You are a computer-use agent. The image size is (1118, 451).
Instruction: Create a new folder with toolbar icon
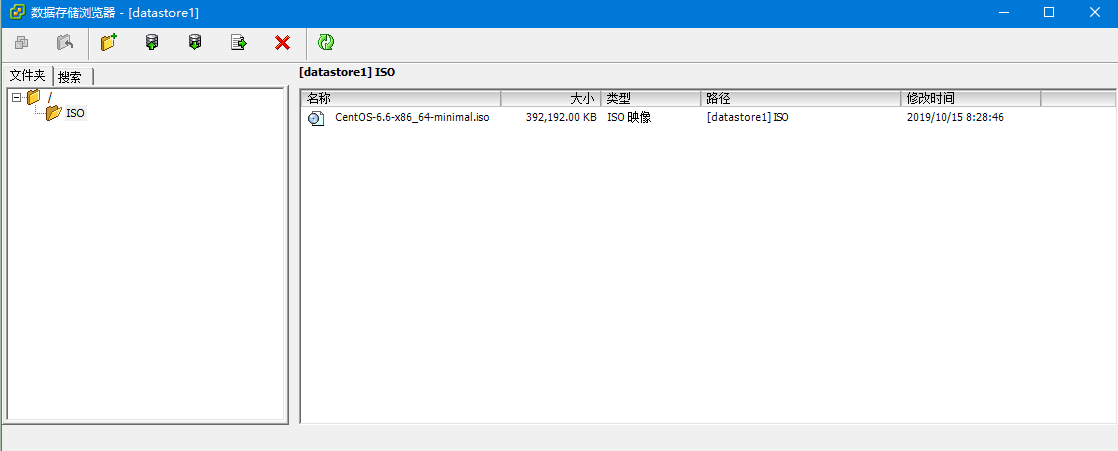click(x=108, y=43)
